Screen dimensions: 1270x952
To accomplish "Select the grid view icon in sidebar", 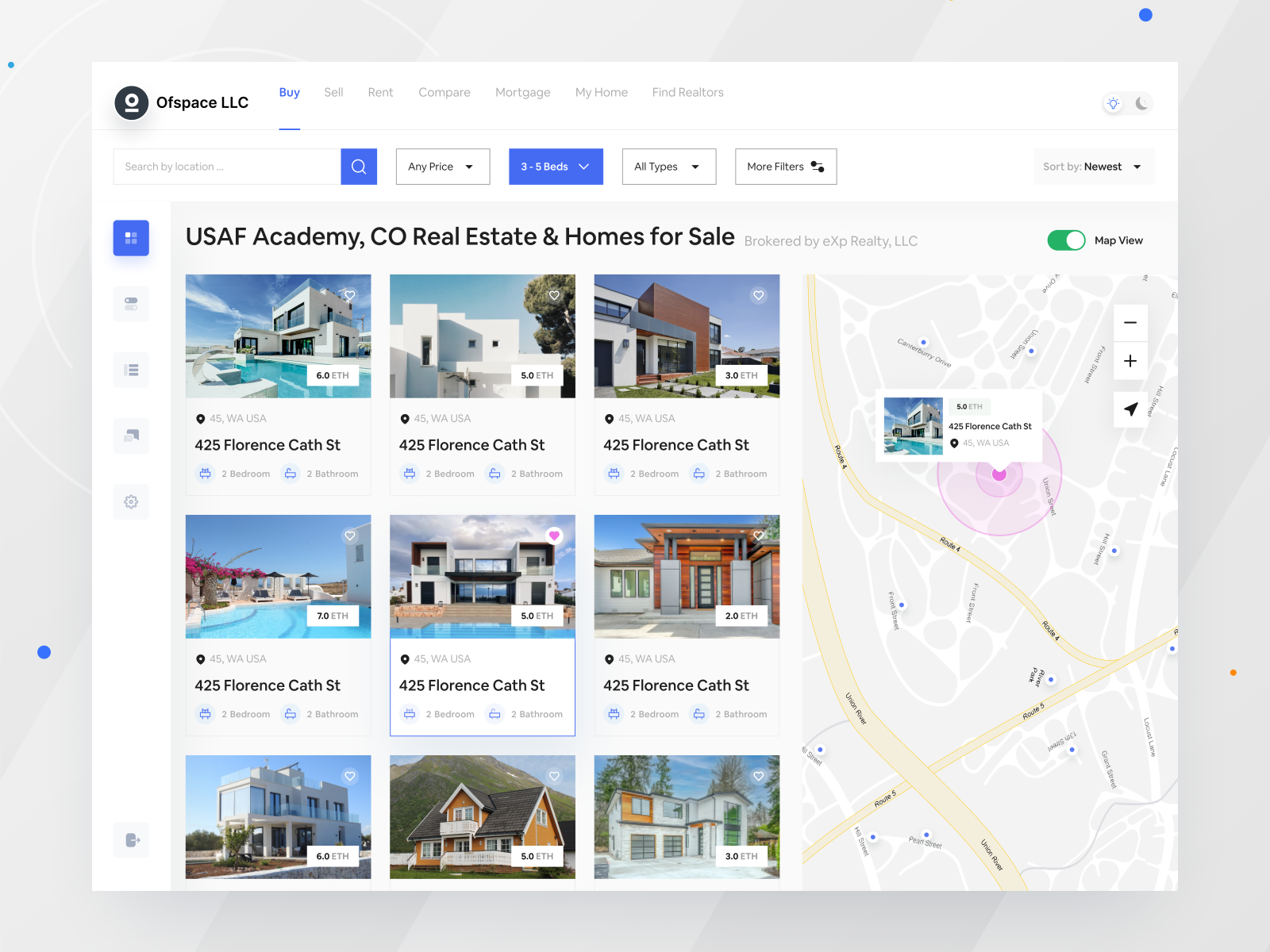I will [131, 237].
